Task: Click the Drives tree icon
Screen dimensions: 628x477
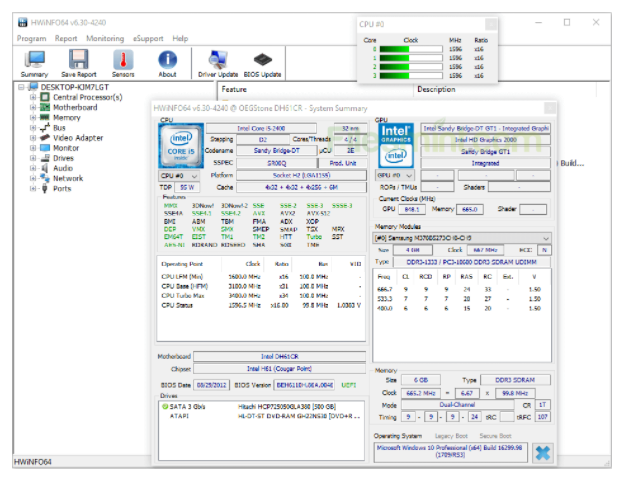Action: coord(45,158)
